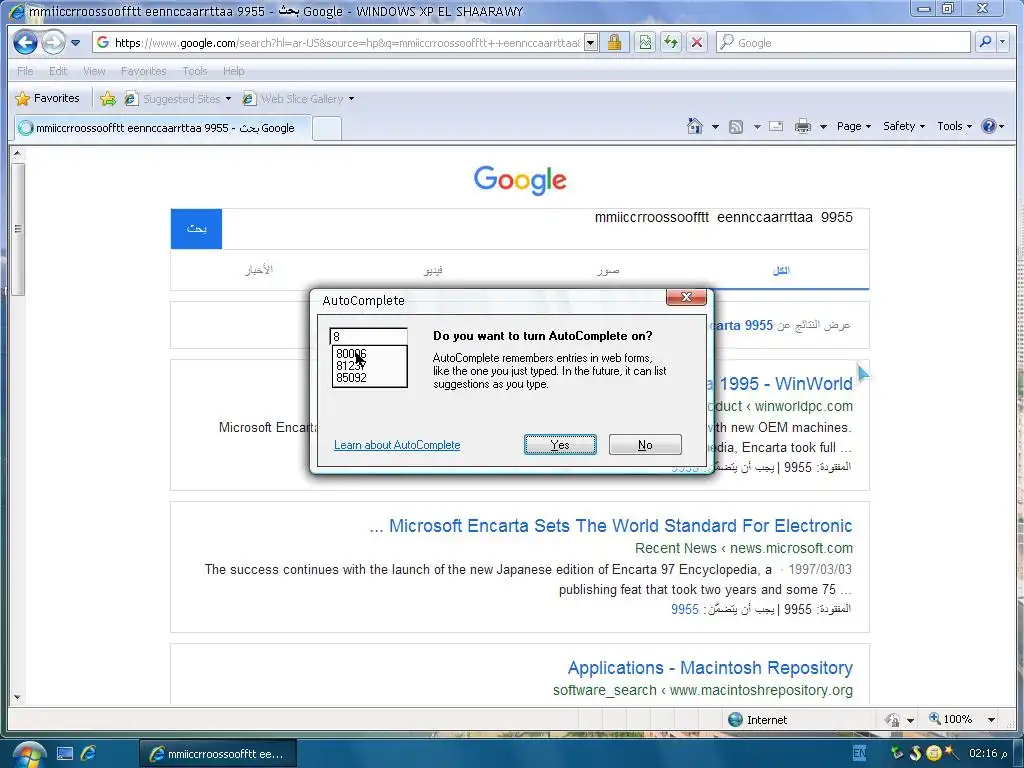Click the toolbar Google search box

pos(844,43)
